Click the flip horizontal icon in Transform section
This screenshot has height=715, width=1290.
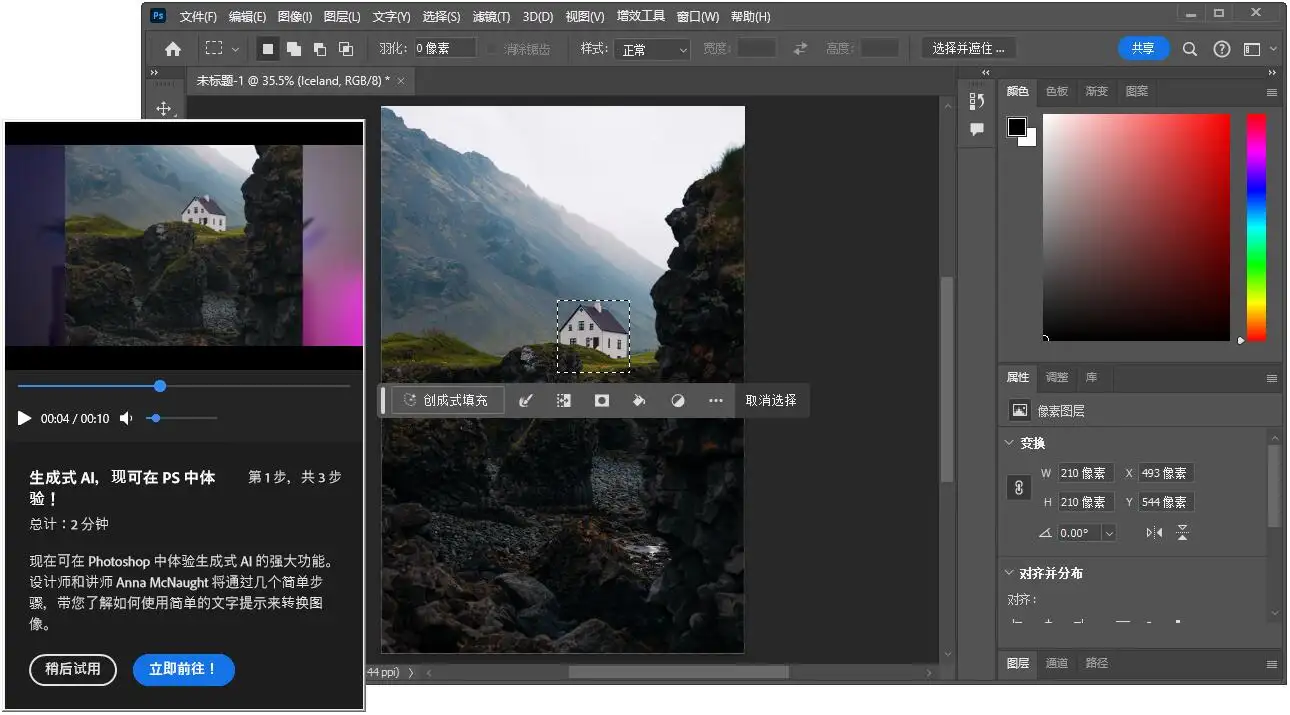[x=1153, y=532]
